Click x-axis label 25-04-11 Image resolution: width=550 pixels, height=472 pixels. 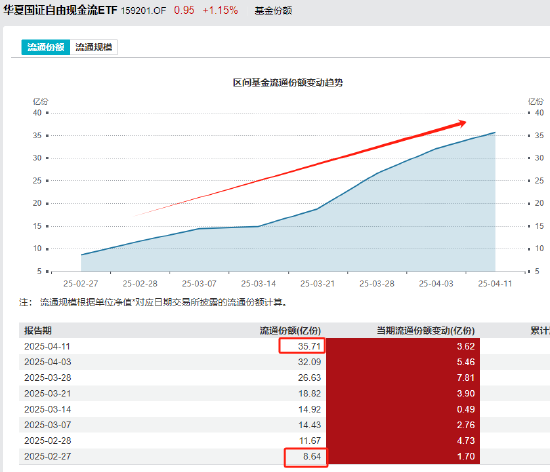[495, 283]
